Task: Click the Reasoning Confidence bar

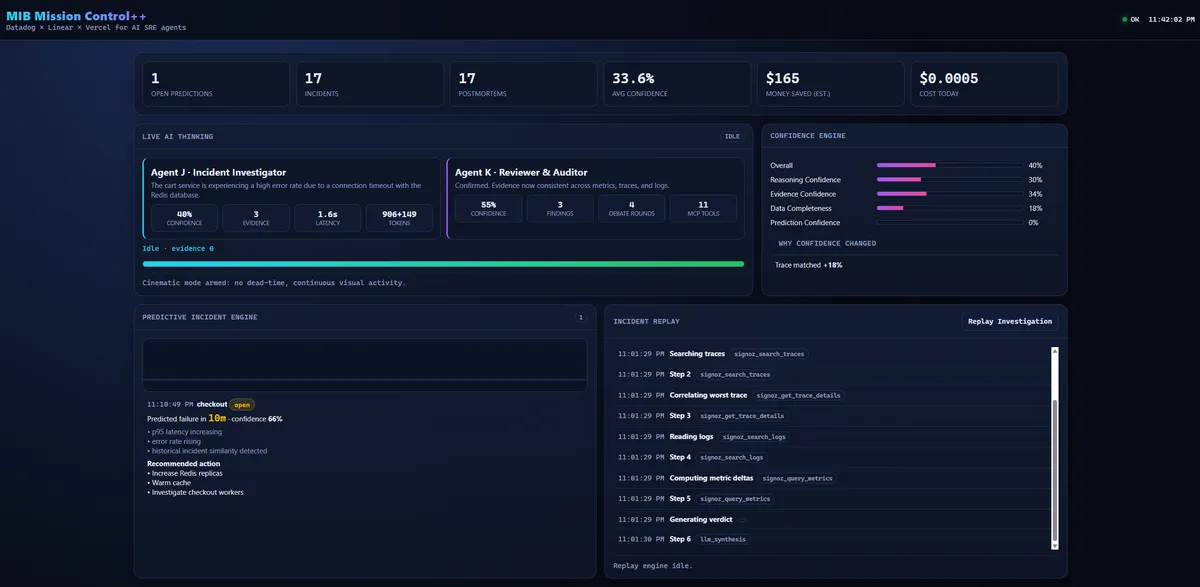Action: (949, 179)
